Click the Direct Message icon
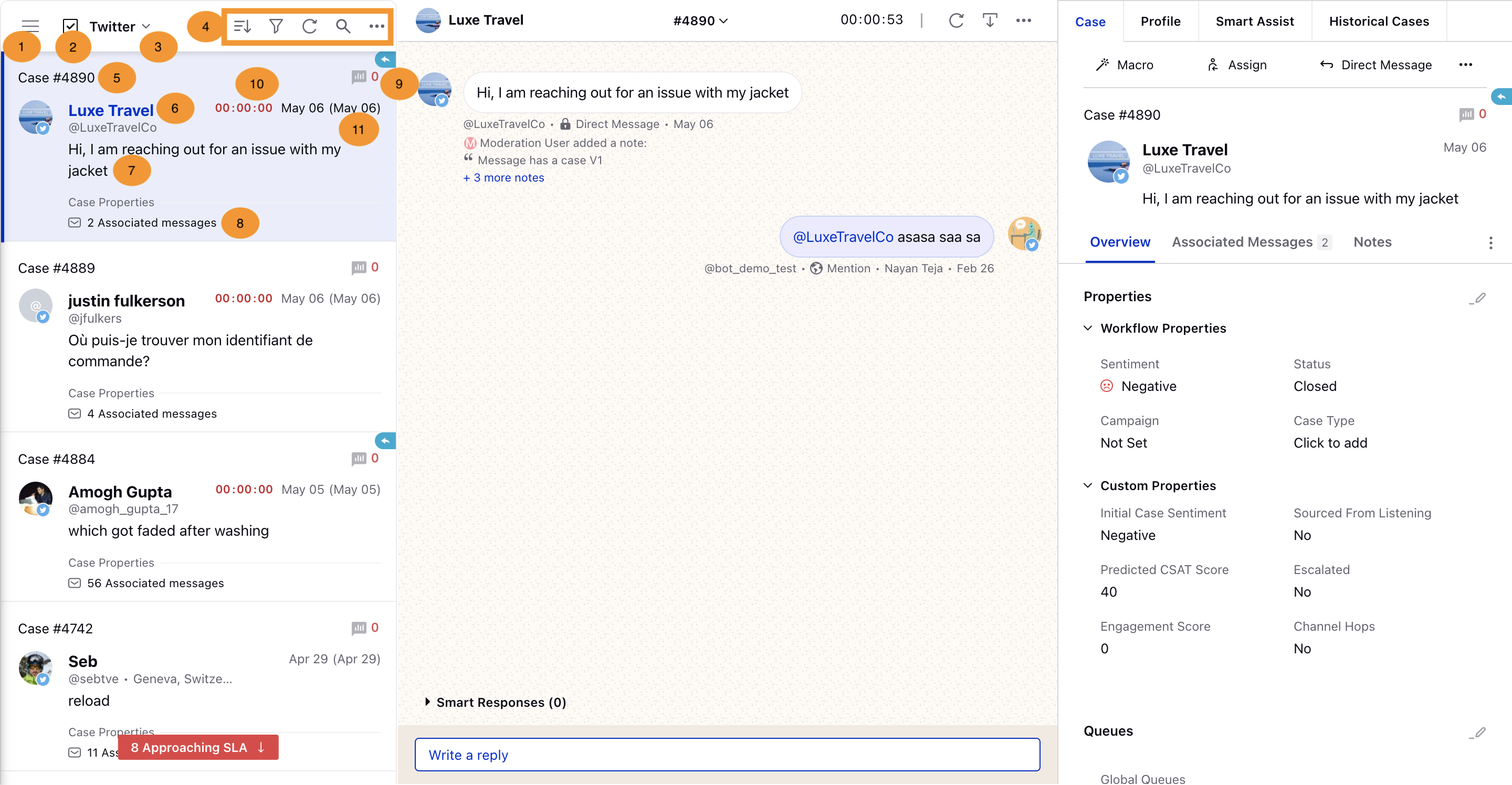The width and height of the screenshot is (1512, 785). pyautogui.click(x=1326, y=65)
